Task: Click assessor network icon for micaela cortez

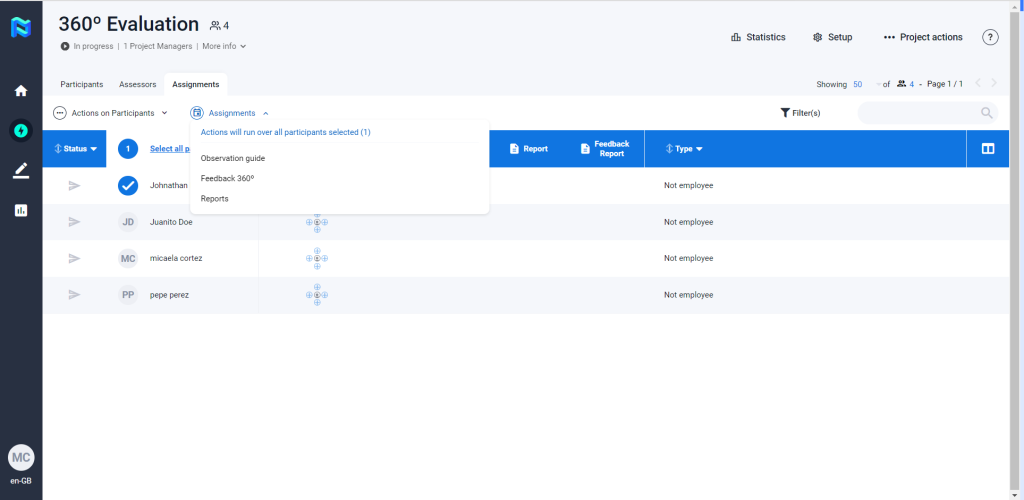Action: [x=317, y=258]
